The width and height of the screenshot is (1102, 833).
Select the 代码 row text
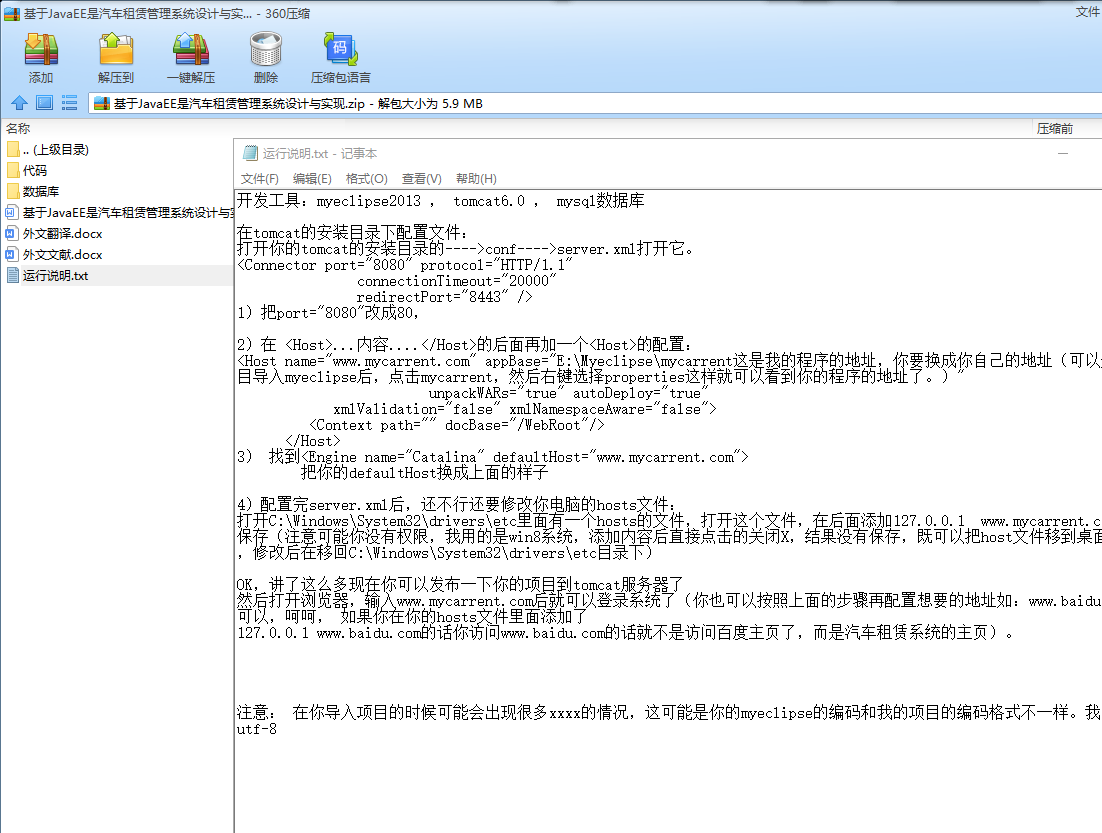[x=34, y=170]
